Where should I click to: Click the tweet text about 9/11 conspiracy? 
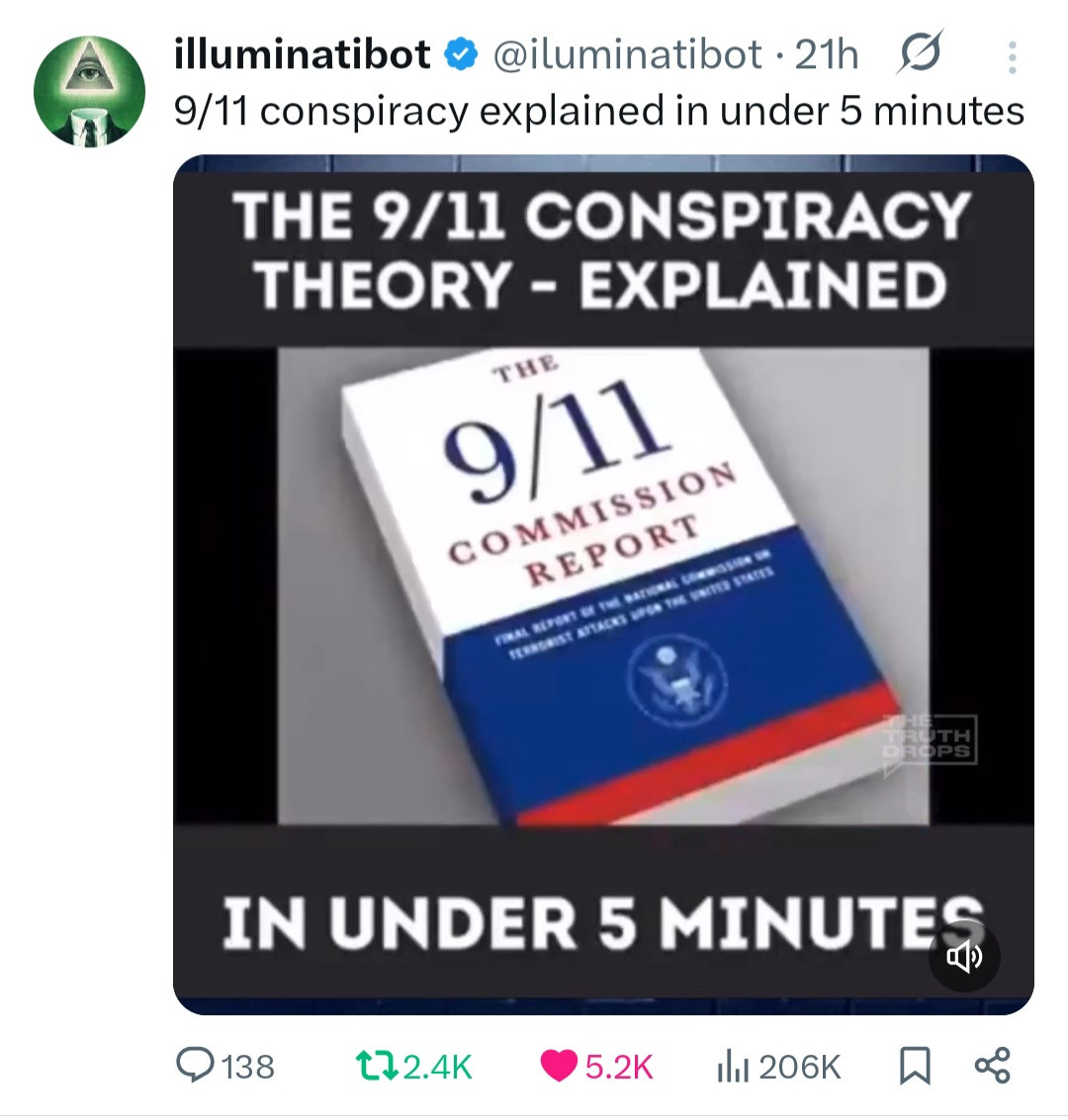pos(599,111)
